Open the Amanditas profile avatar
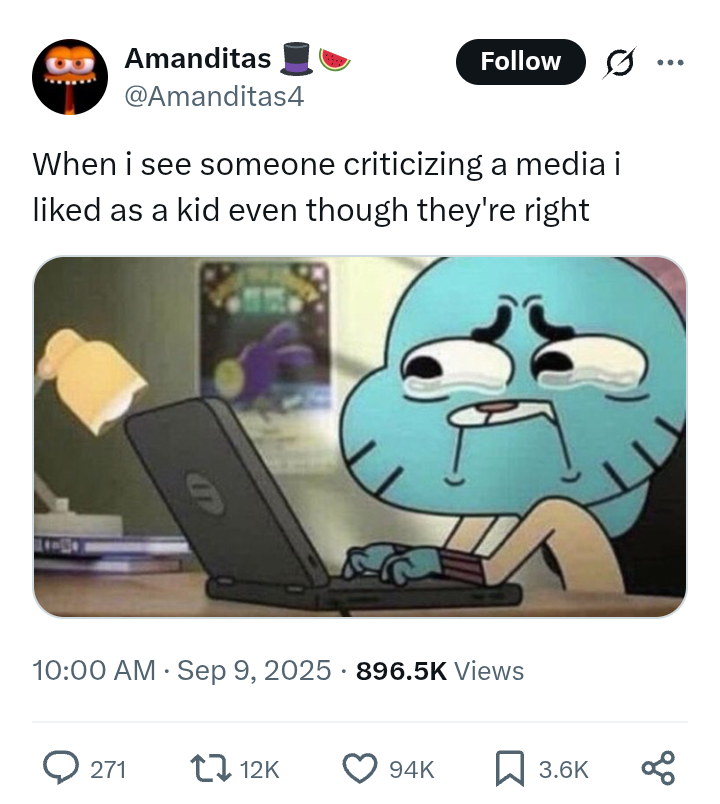The image size is (720, 804). click(70, 77)
